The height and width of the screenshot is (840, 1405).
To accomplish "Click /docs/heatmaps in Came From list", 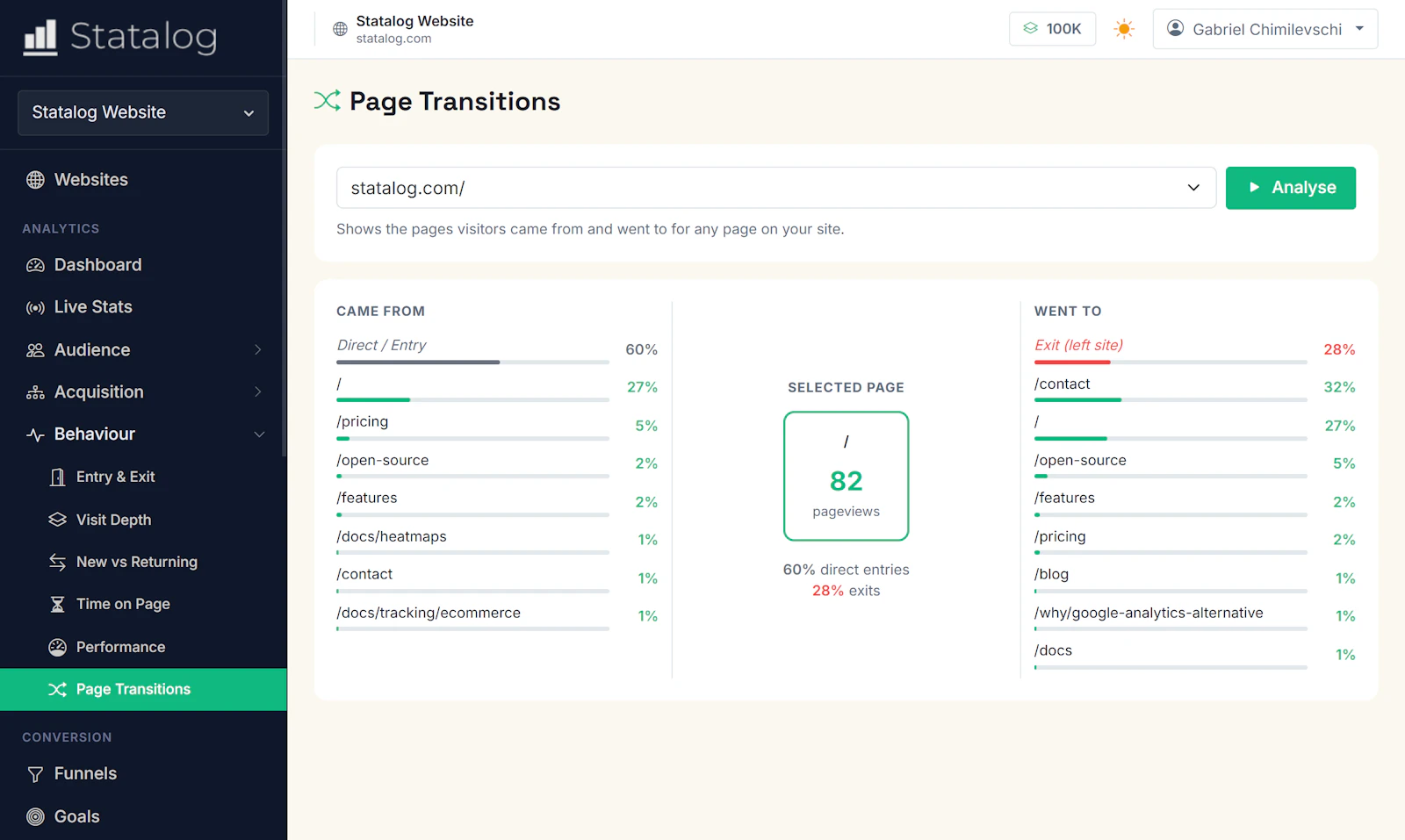I will [x=392, y=537].
